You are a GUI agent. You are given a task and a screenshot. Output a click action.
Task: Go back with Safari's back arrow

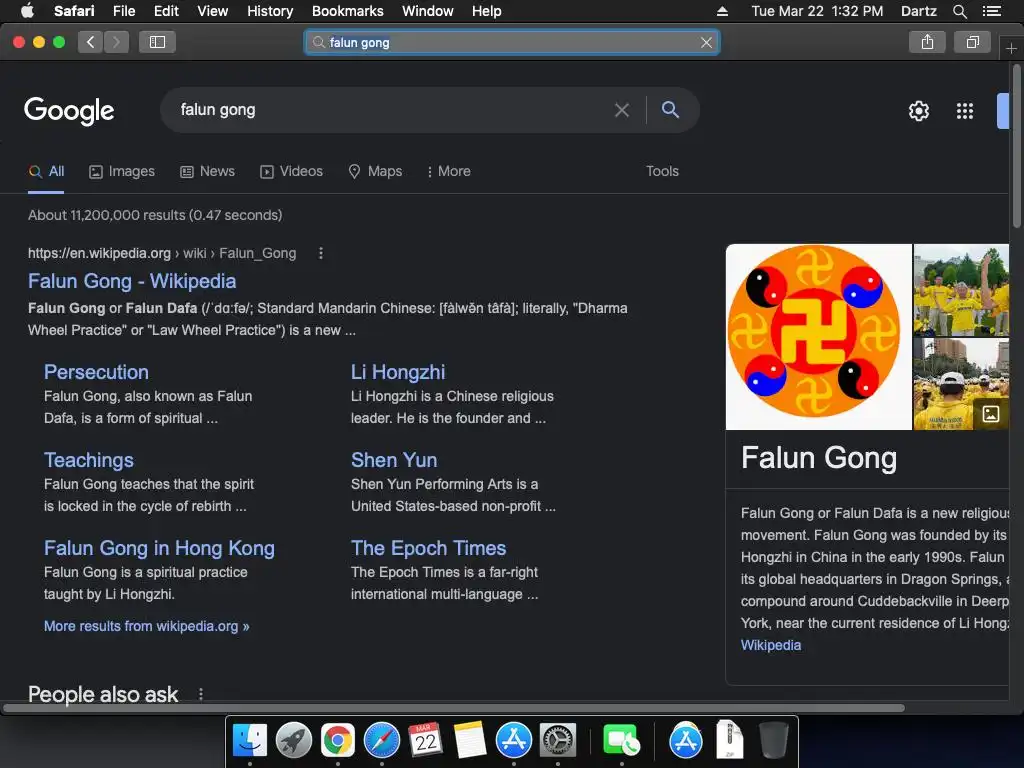click(x=90, y=42)
